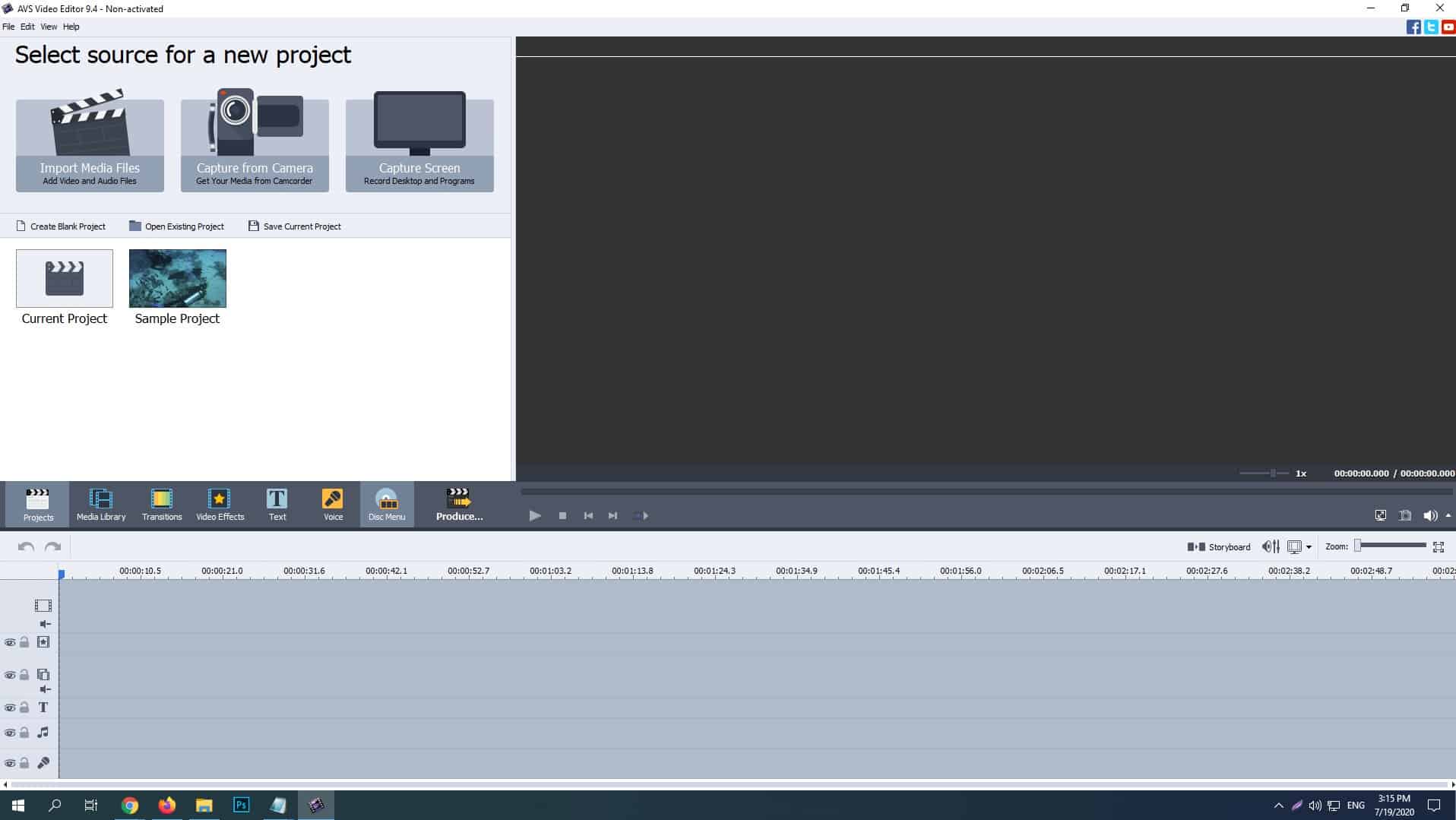The image size is (1456, 820).
Task: Switch preview to full screen
Action: (1381, 515)
